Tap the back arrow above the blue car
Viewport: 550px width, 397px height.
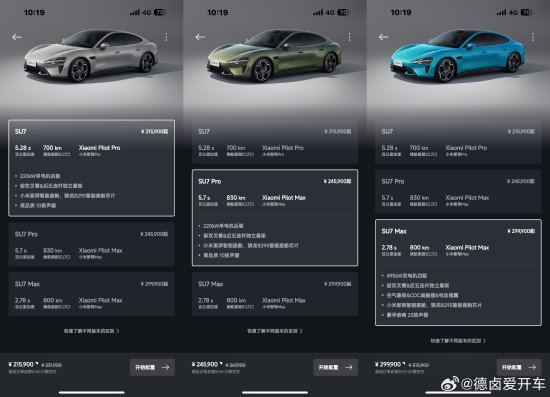pos(384,37)
